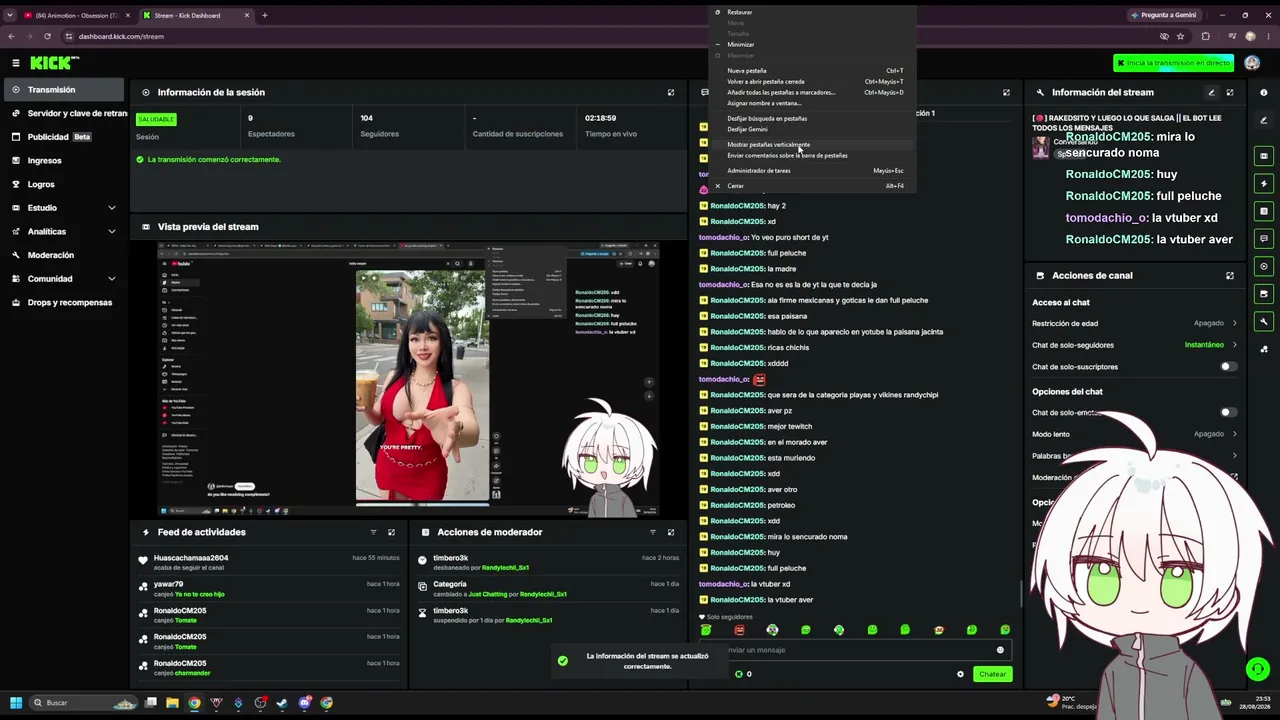Expand Información de la sesión panel fullscreen

point(671,92)
